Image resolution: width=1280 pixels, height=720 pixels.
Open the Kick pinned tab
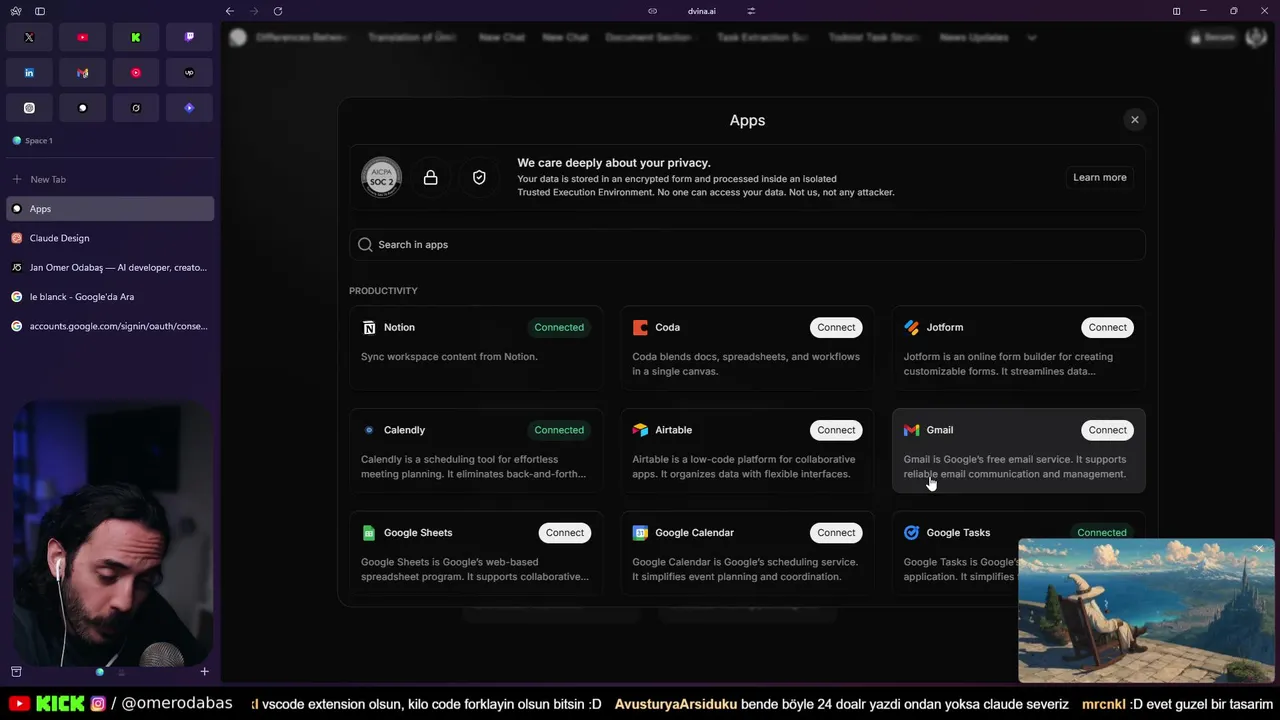point(136,37)
